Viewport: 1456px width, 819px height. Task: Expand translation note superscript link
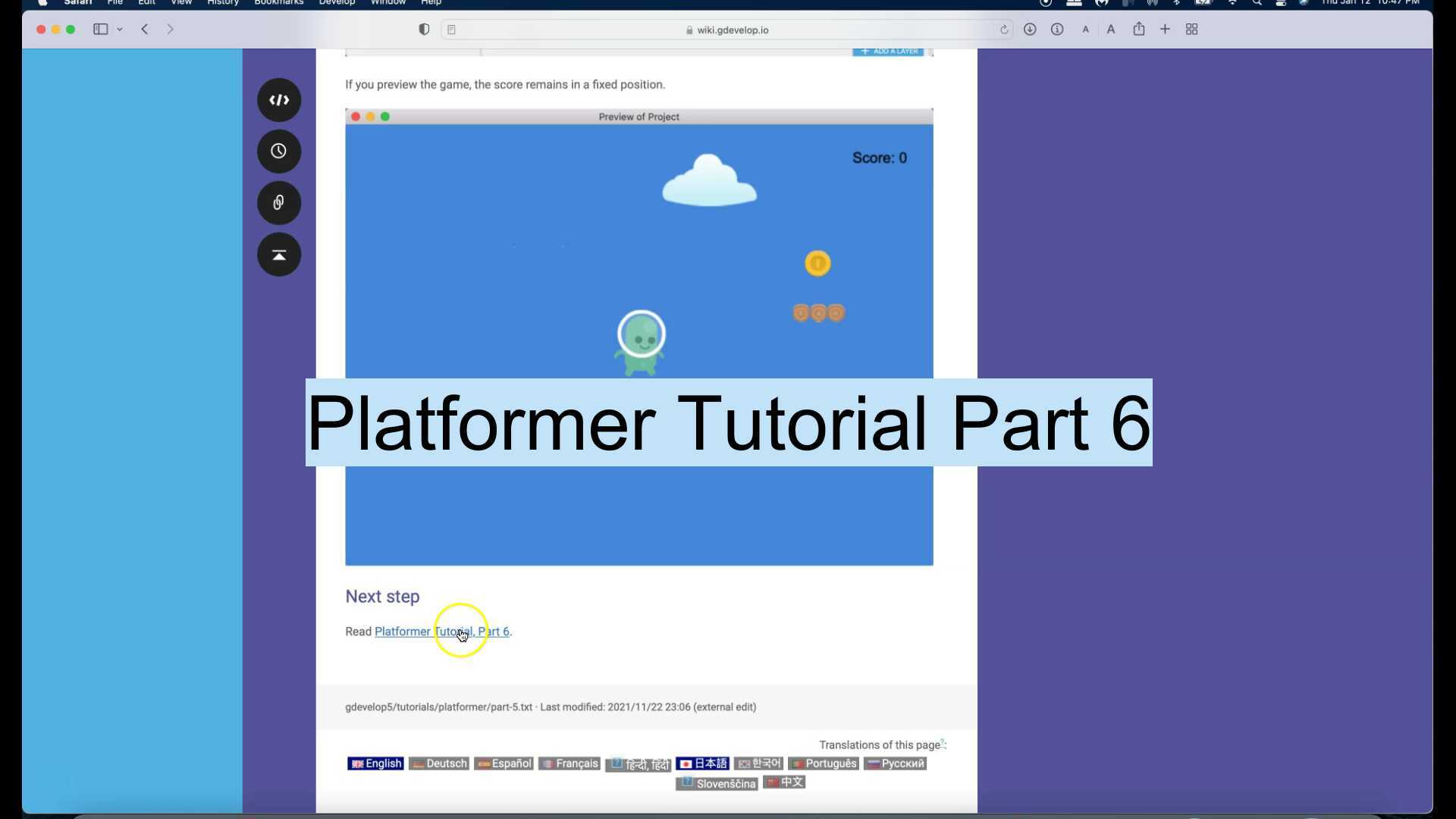click(942, 741)
